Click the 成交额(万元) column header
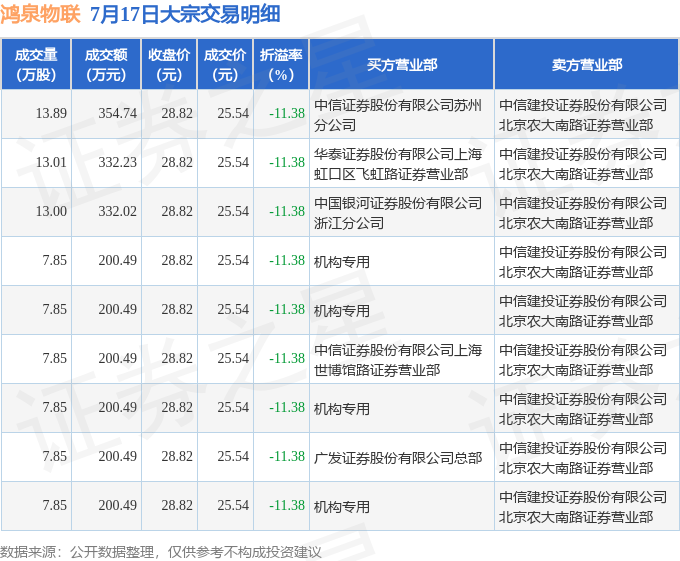The height and width of the screenshot is (561, 680). coord(106,65)
